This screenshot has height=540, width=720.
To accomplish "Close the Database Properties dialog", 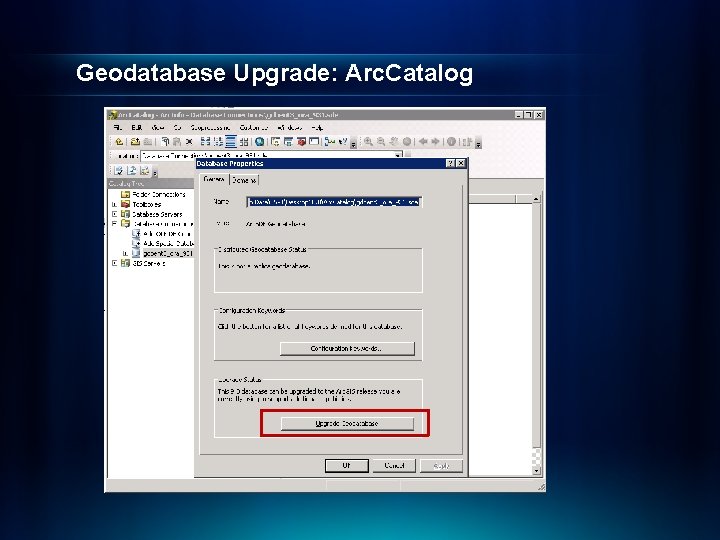I will click(x=461, y=163).
